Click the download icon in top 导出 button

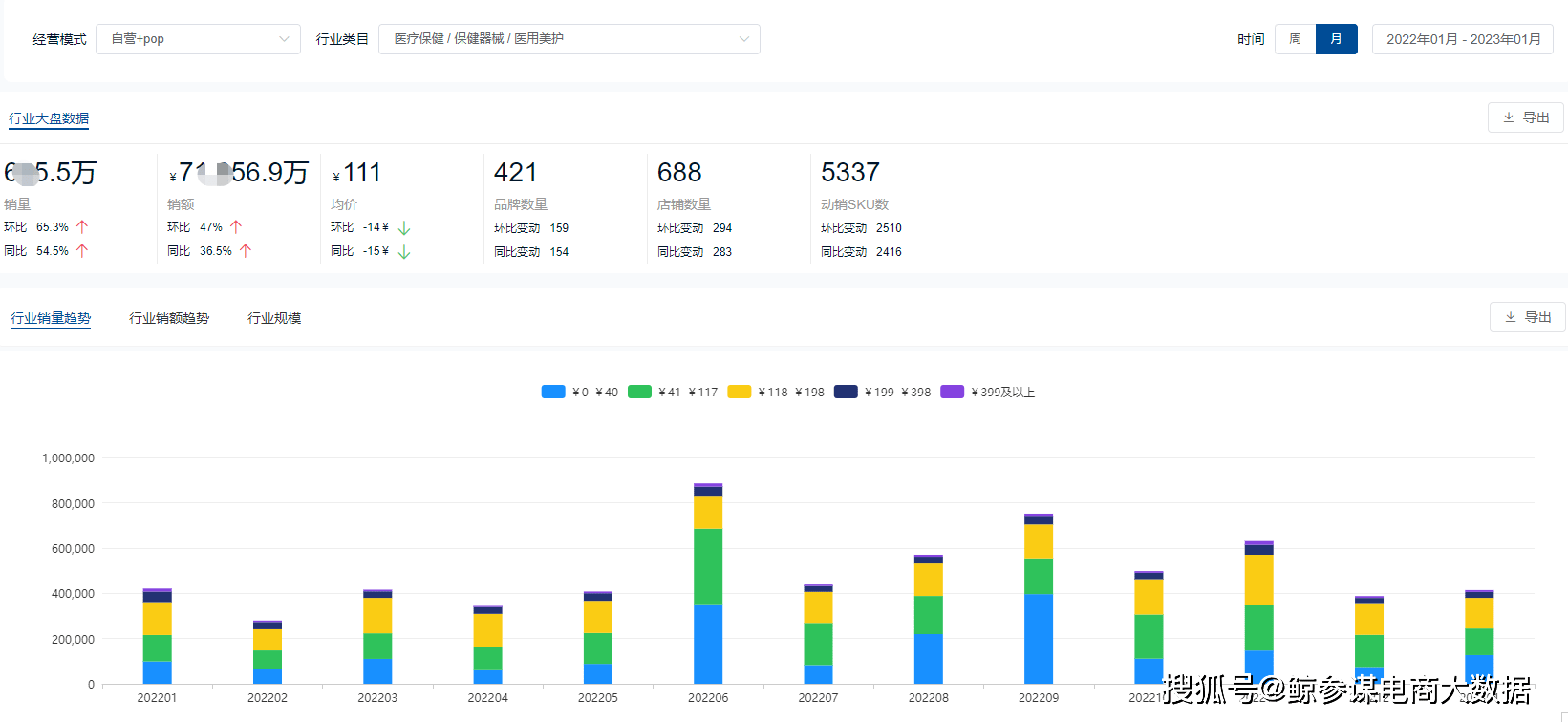[1509, 117]
